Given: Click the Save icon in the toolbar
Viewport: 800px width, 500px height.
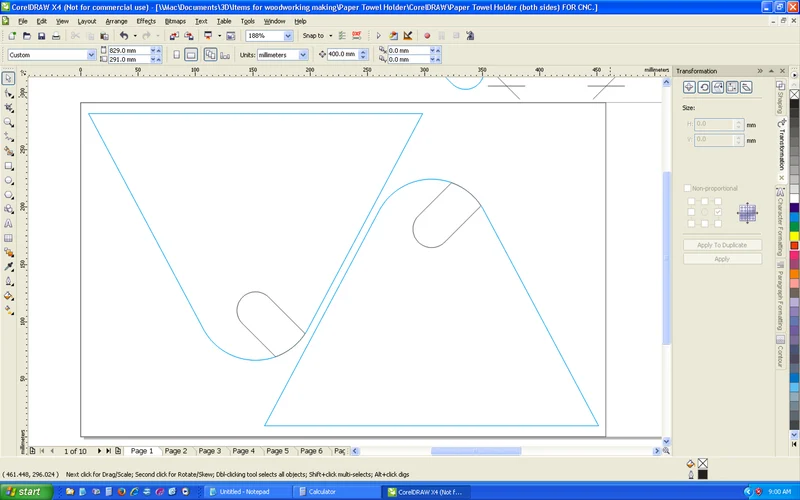Looking at the screenshot, I should 41,36.
